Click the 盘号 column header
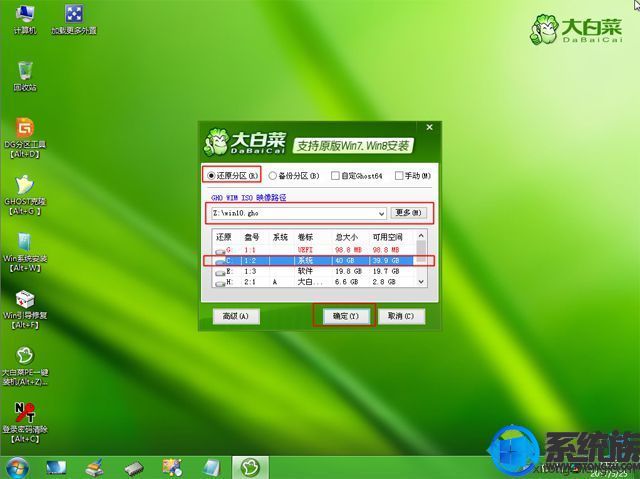Viewport: 640px width, 479px height. 252,237
